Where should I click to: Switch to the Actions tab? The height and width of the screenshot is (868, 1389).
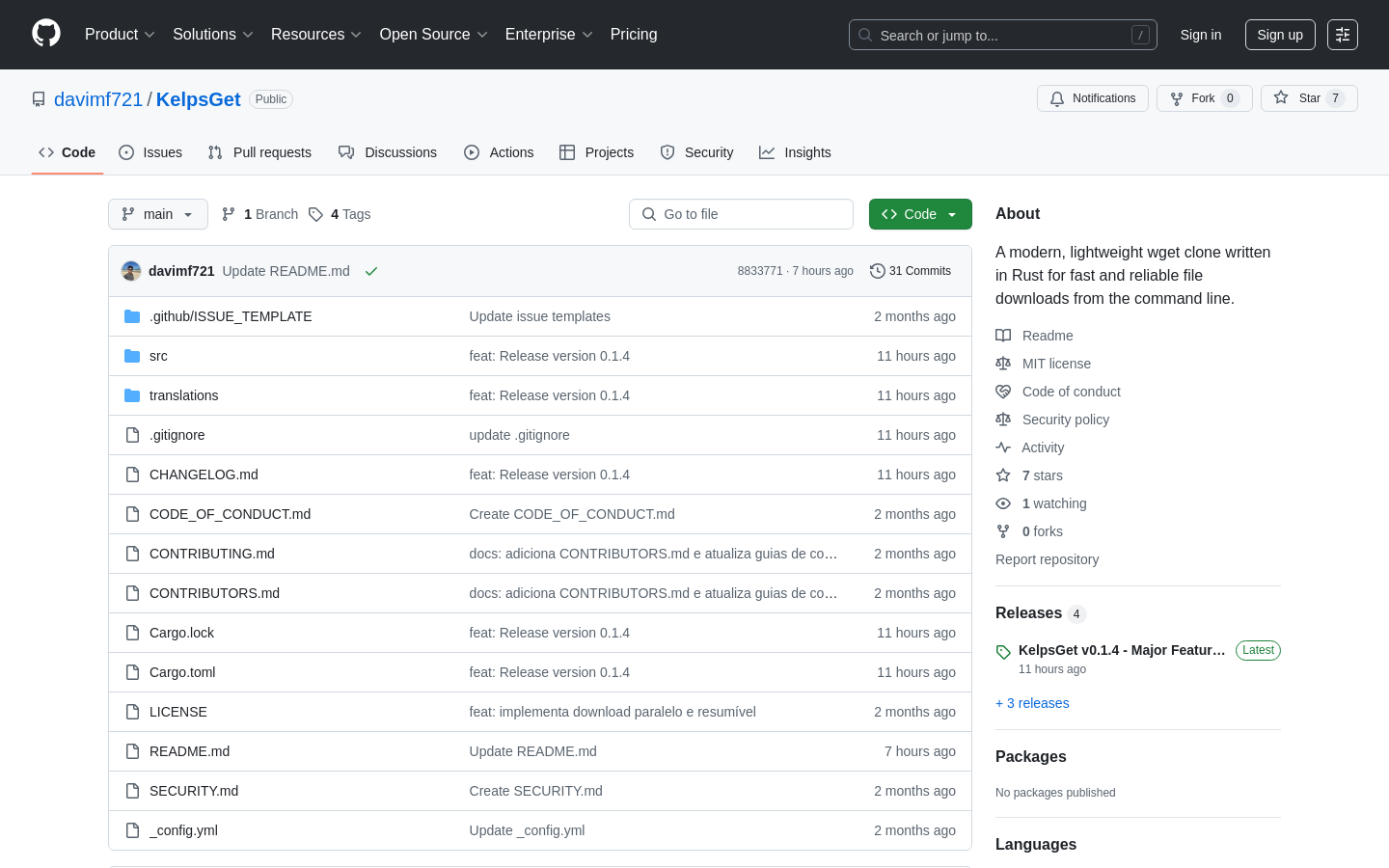pyautogui.click(x=499, y=152)
